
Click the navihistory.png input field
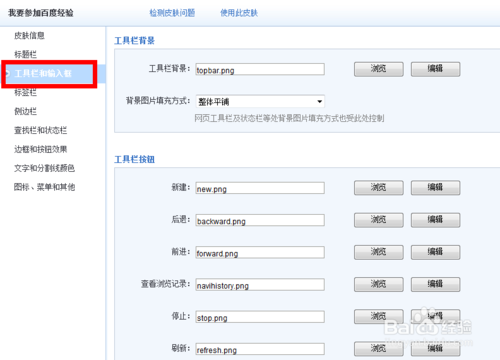coord(260,285)
